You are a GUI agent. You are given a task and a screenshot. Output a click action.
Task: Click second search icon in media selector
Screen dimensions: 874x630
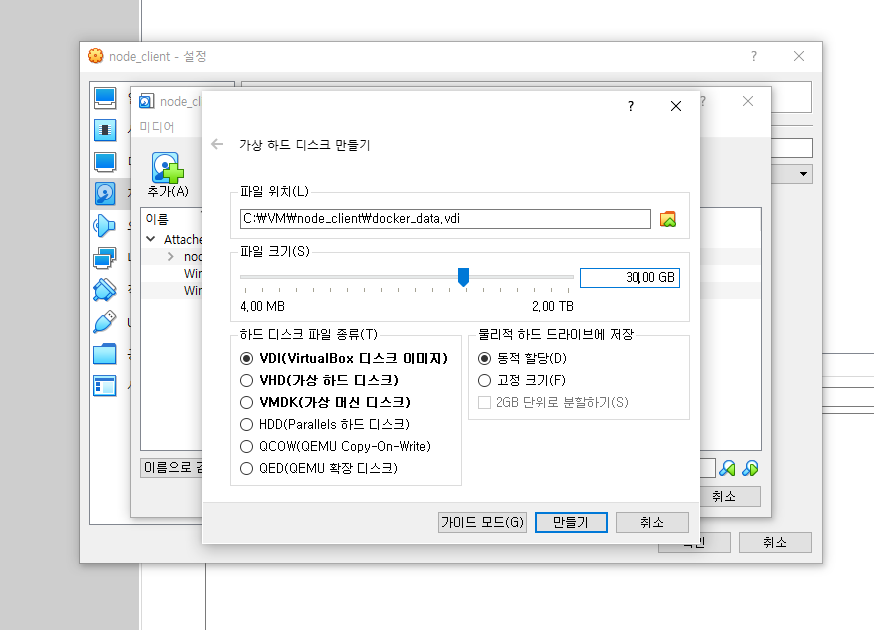point(750,468)
